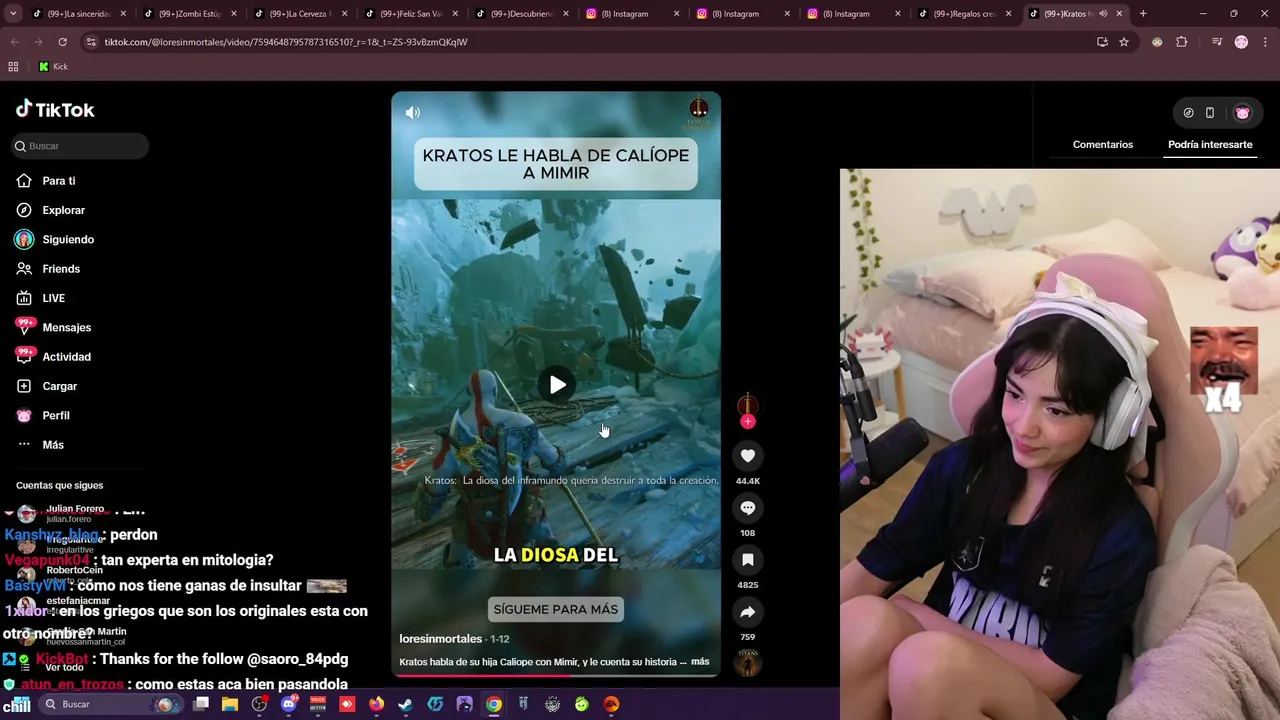Click the Windows taskbar Buscar box
The image size is (1280, 720).
click(x=109, y=704)
